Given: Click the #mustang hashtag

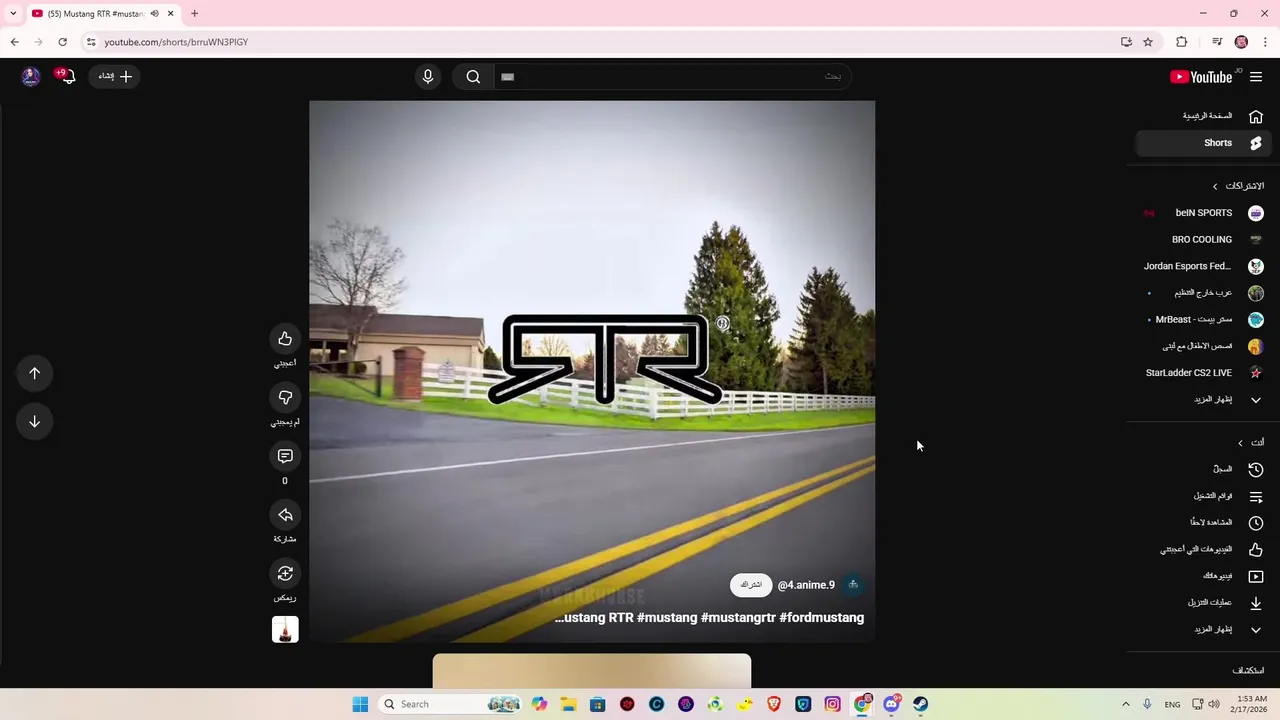Looking at the screenshot, I should 669,618.
